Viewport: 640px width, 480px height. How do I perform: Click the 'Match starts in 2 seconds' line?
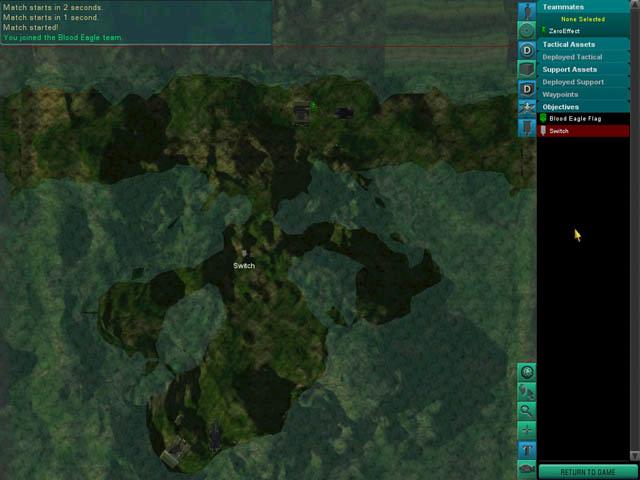click(53, 7)
